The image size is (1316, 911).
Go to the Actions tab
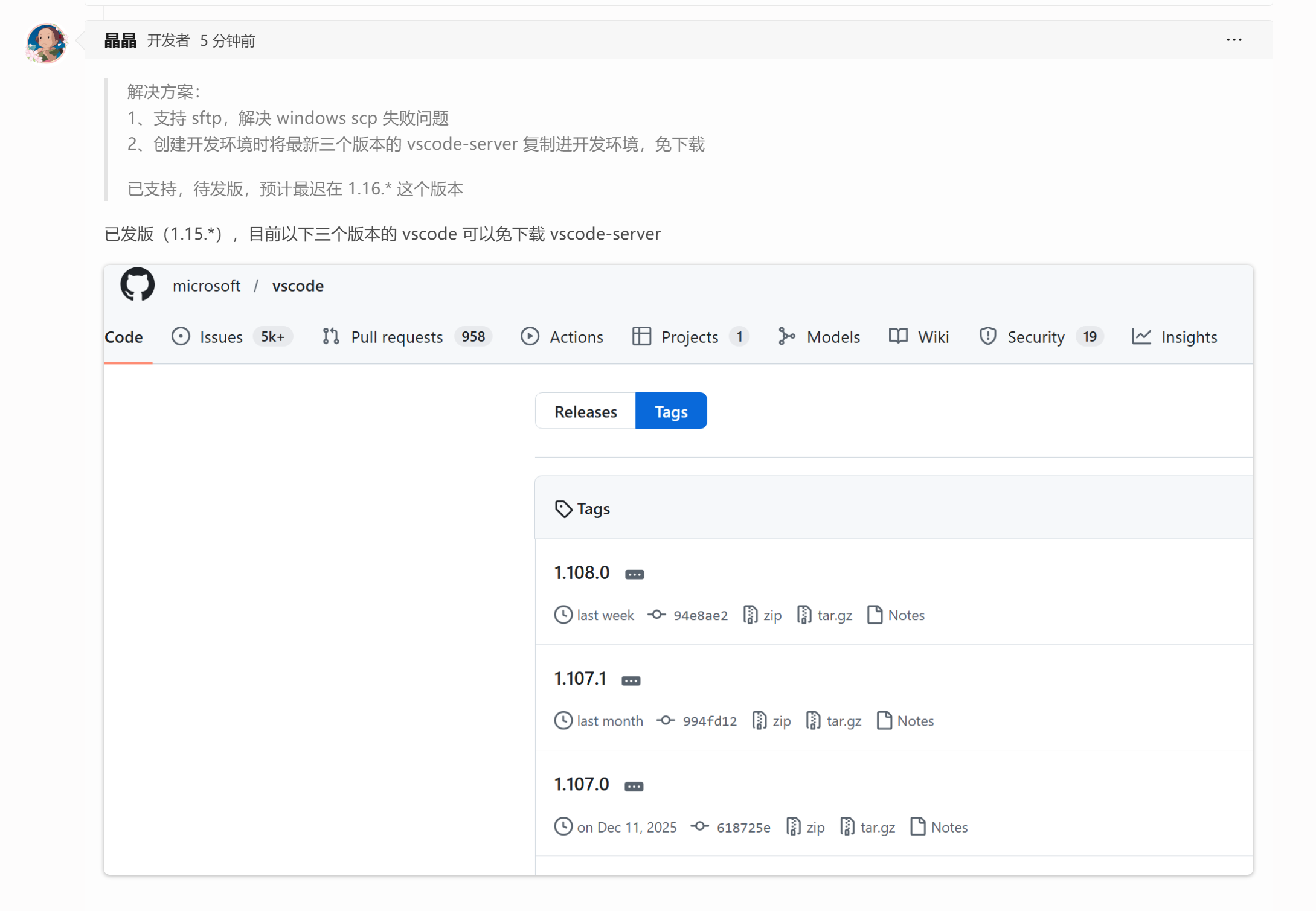pyautogui.click(x=576, y=337)
